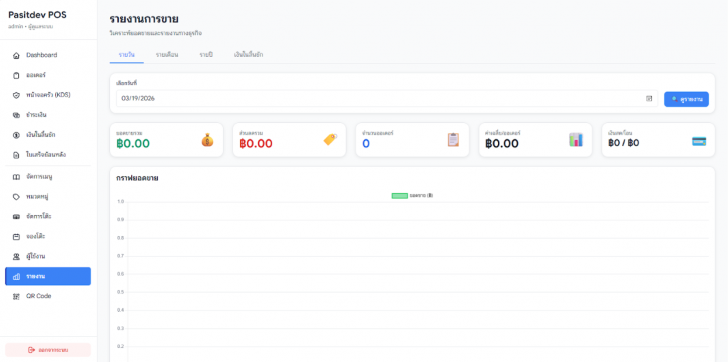
Task: Click the red ฿0.00 discount value
Action: pos(256,143)
